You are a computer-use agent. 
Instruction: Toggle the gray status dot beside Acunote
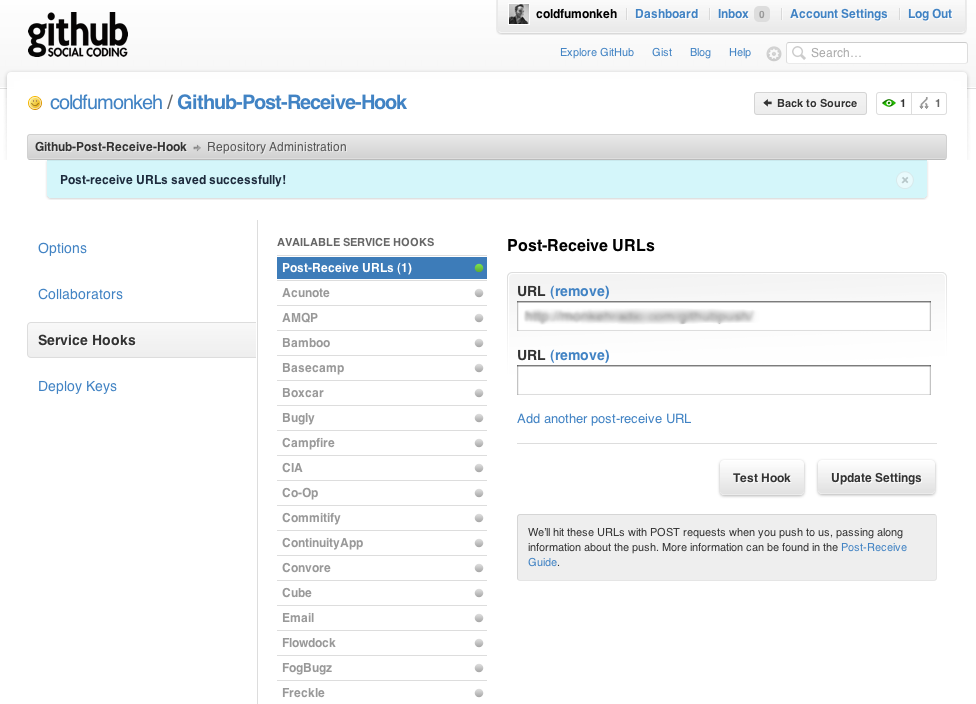[479, 293]
